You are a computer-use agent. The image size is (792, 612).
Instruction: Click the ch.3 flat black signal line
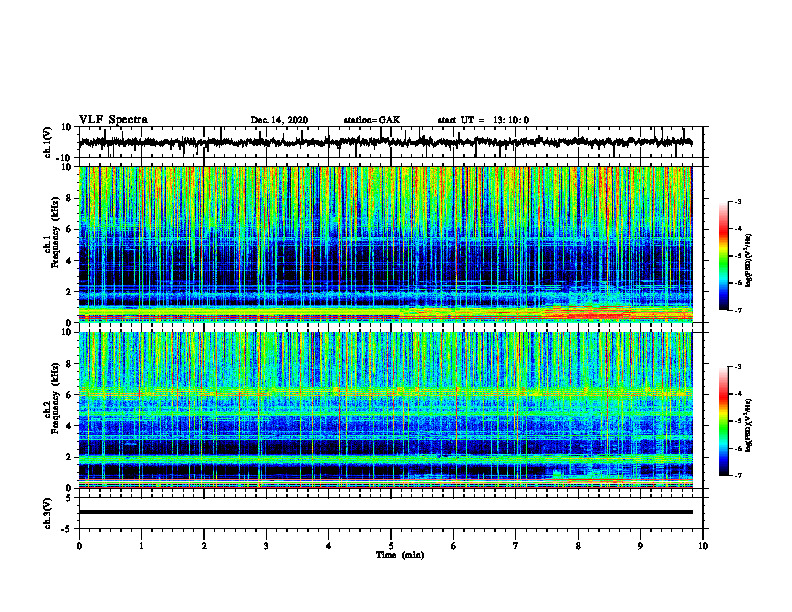[x=385, y=512]
